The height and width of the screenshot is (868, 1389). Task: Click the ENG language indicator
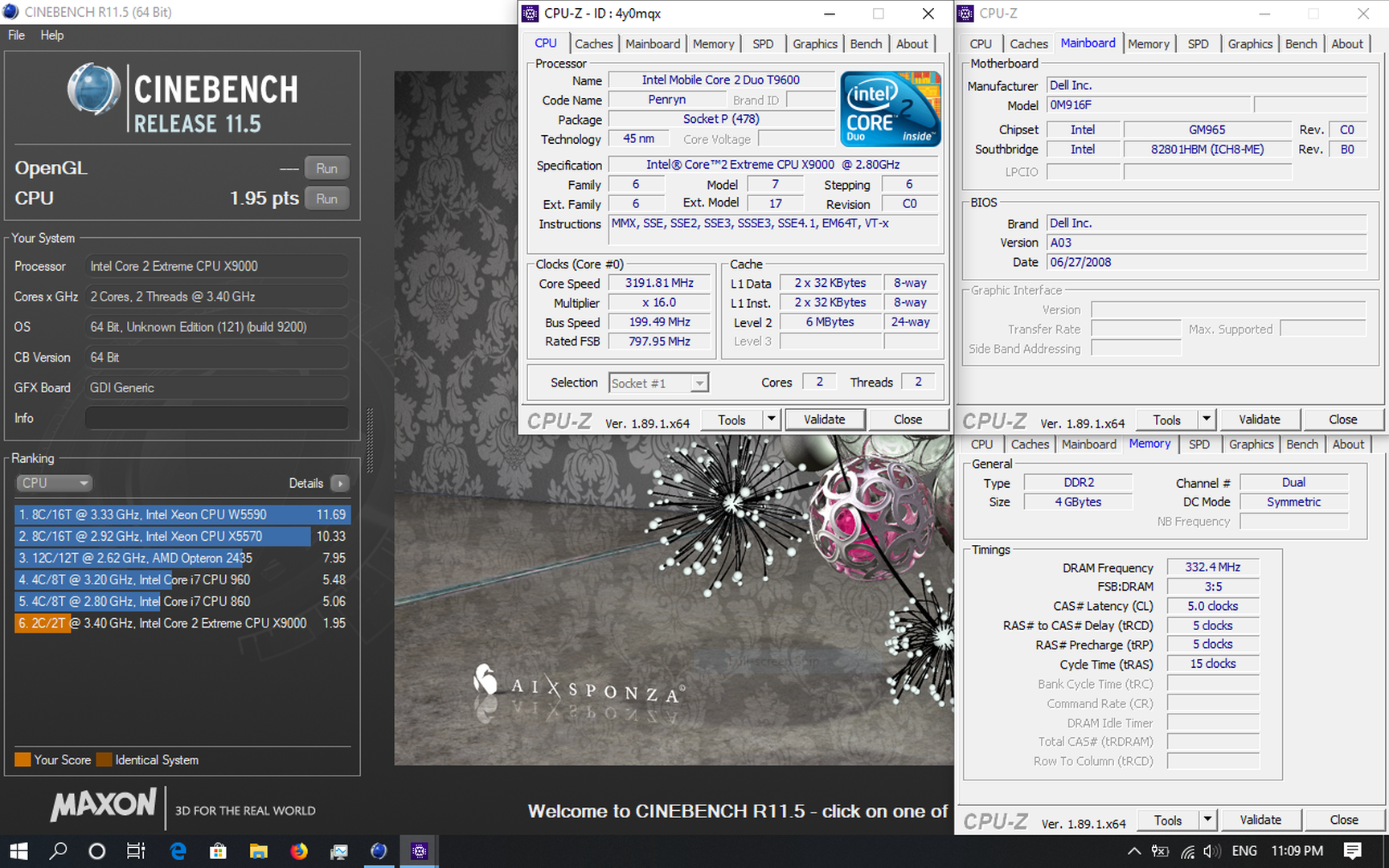(x=1244, y=851)
